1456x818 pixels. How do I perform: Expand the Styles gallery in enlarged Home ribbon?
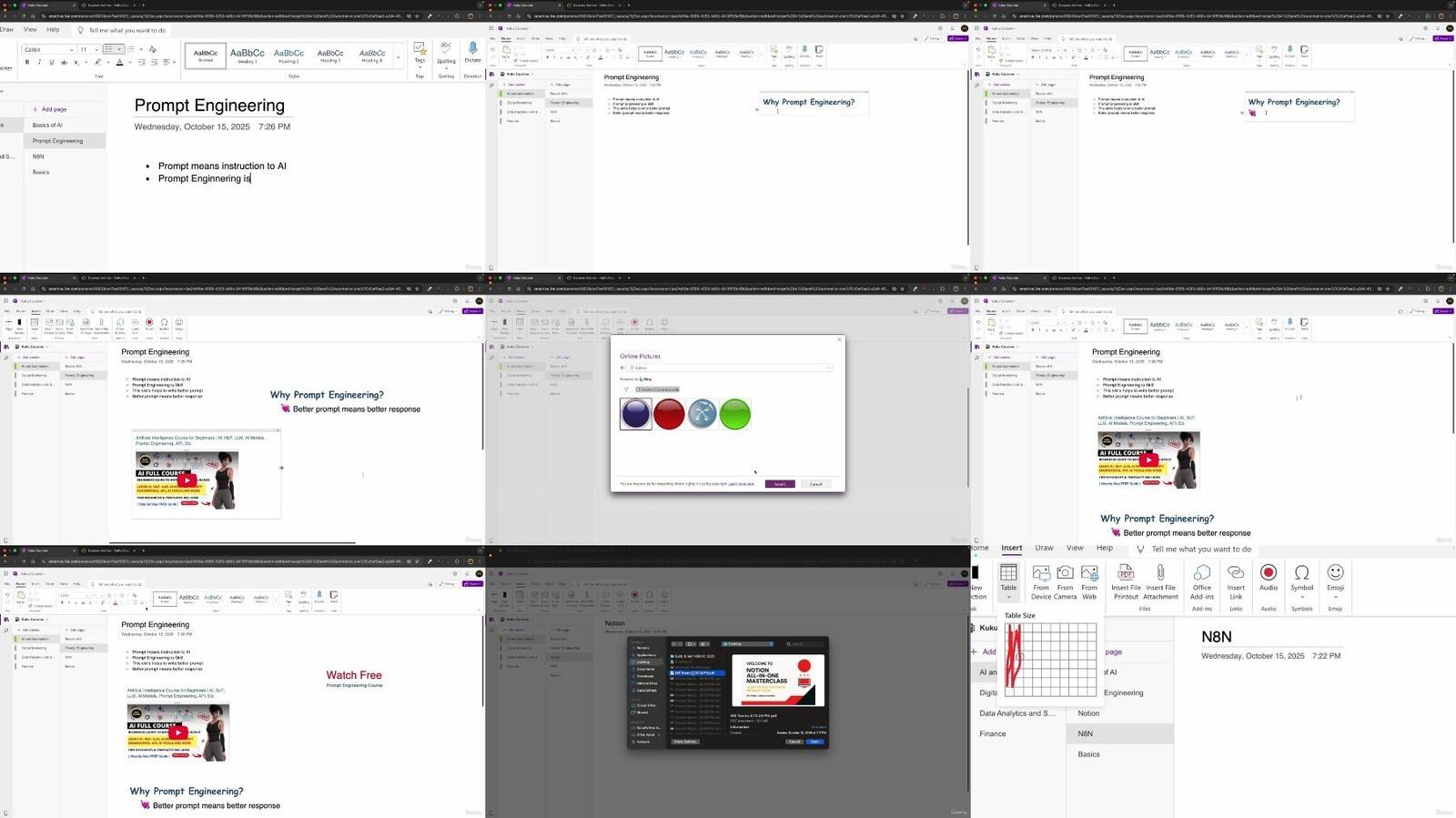[x=398, y=56]
